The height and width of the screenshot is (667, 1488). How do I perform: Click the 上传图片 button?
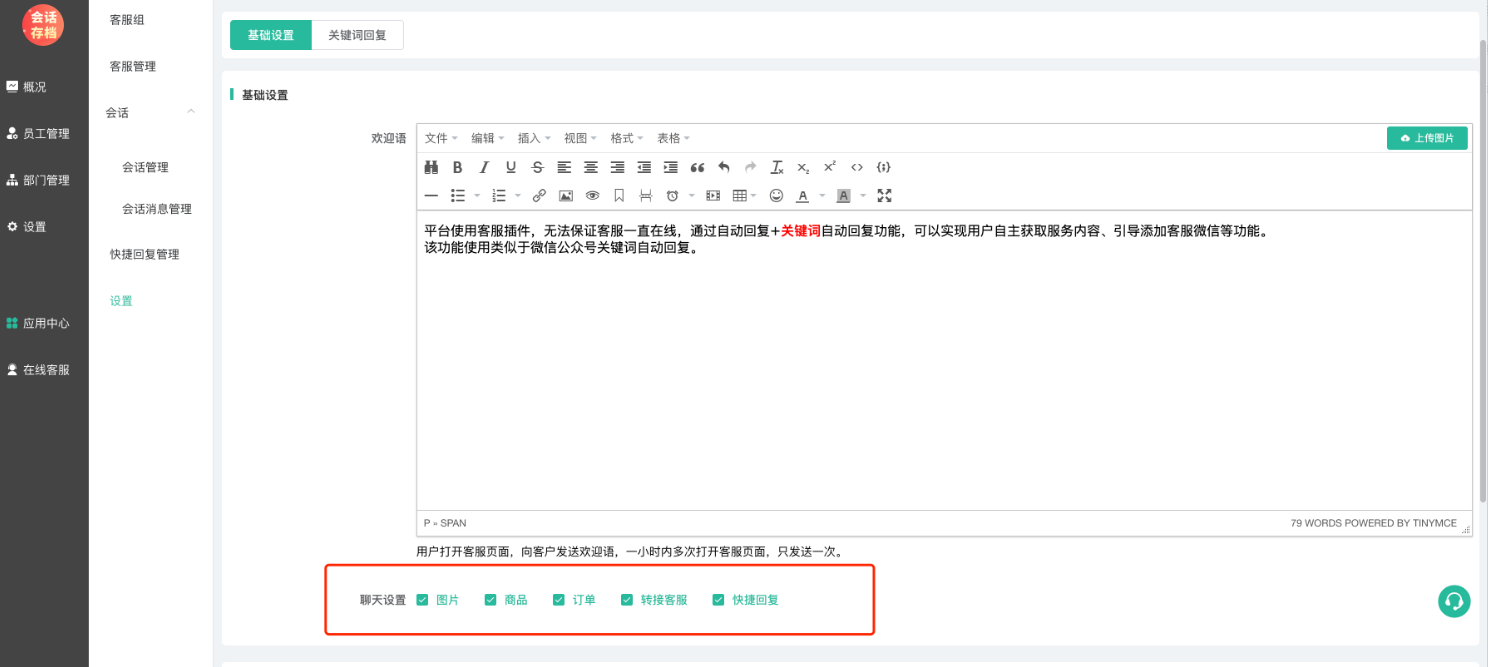tap(1427, 138)
